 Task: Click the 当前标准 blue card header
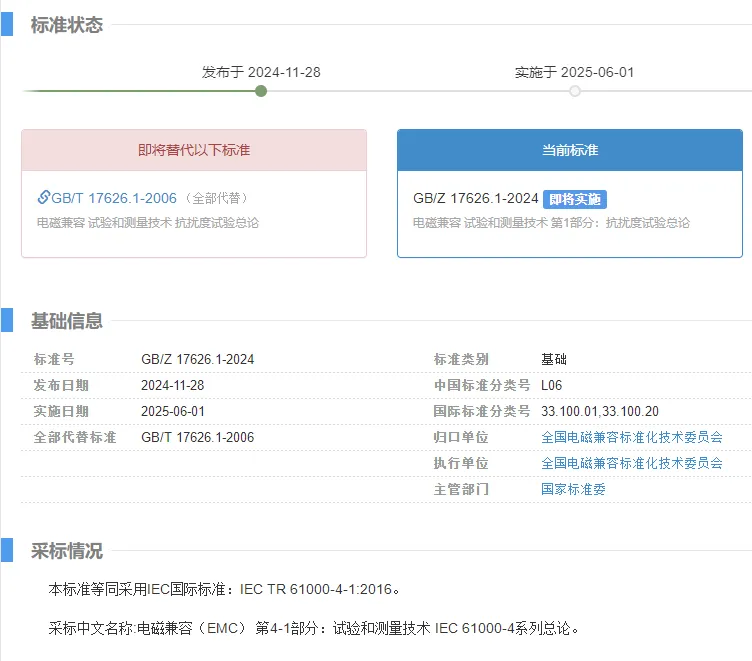coord(570,150)
